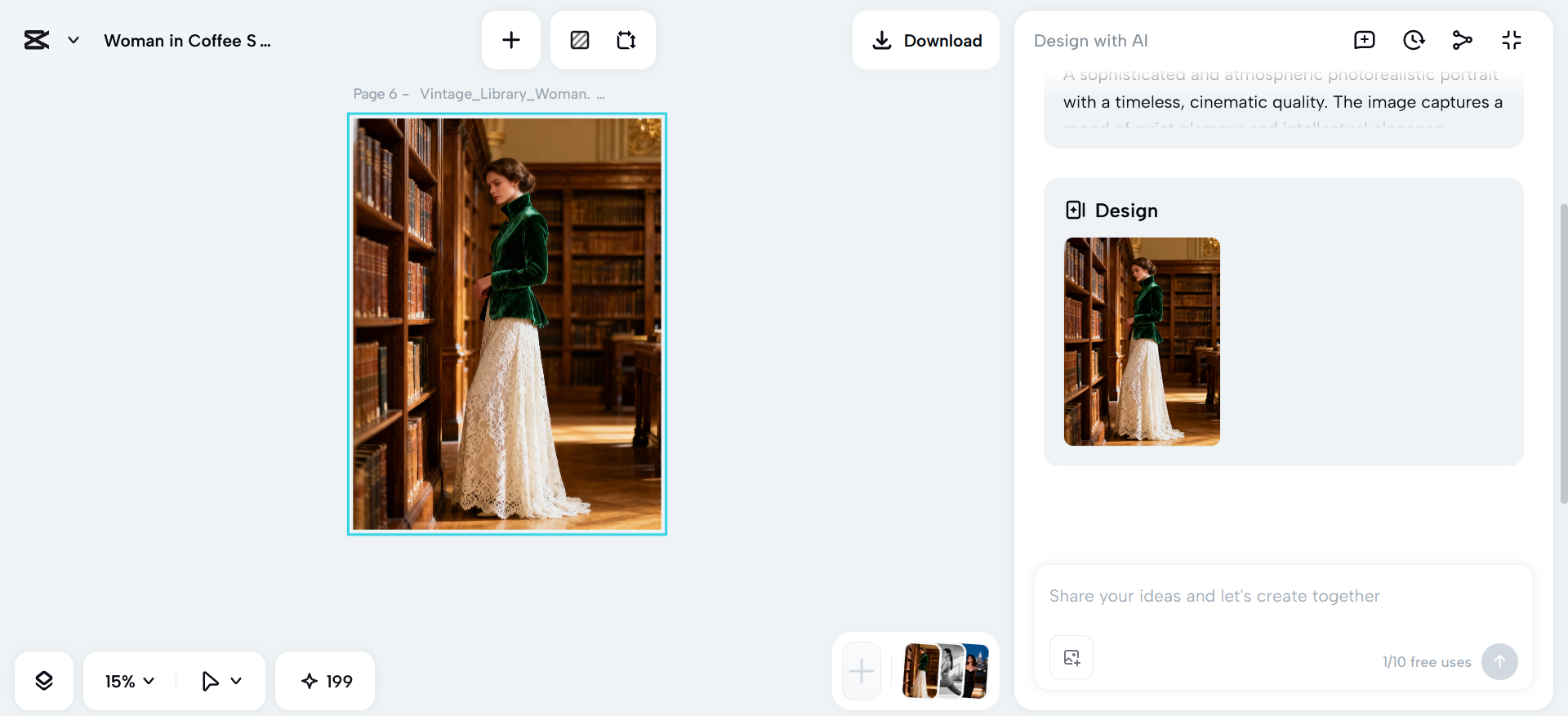
Task: Select the background pattern icon in toolbar
Action: tap(580, 40)
